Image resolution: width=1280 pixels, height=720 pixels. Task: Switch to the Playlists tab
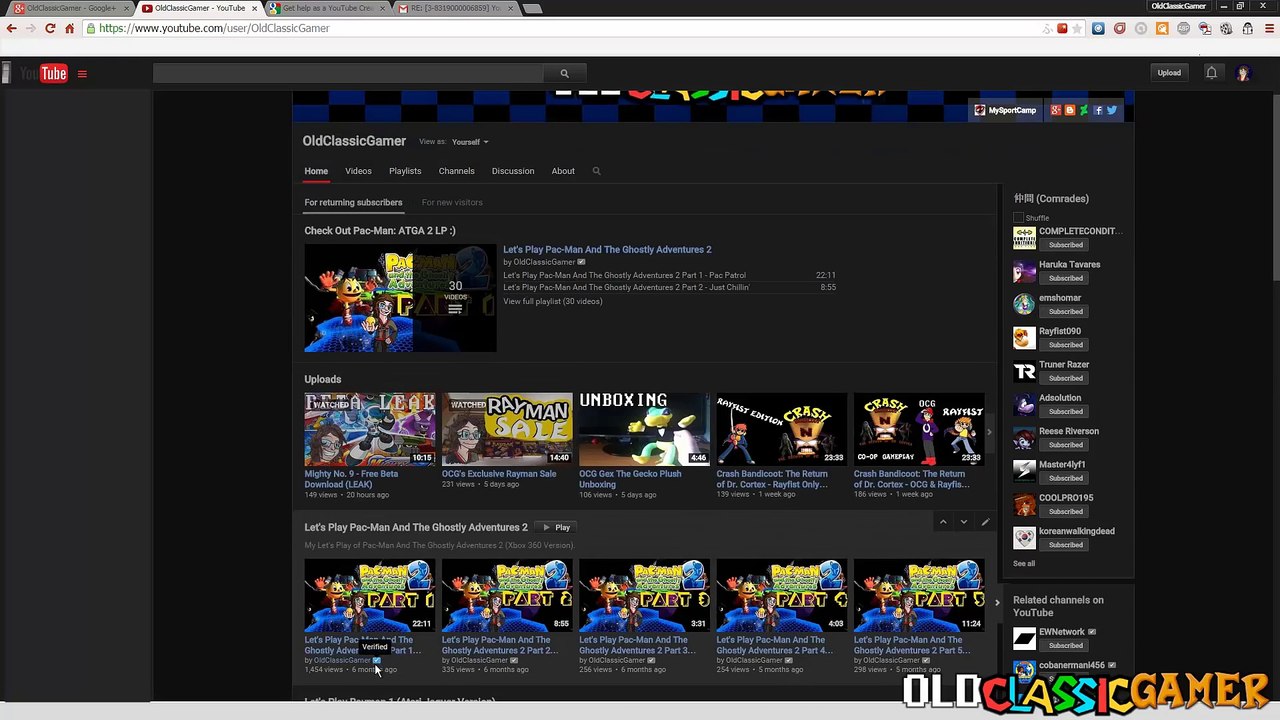point(405,171)
